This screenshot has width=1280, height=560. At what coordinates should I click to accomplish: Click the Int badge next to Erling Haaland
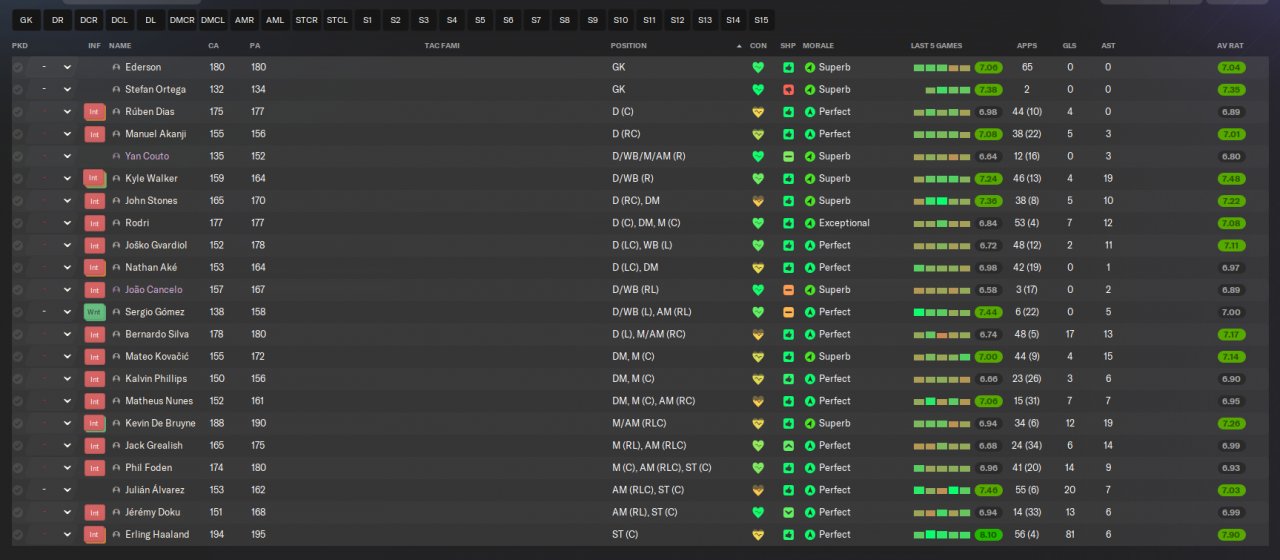[95, 535]
